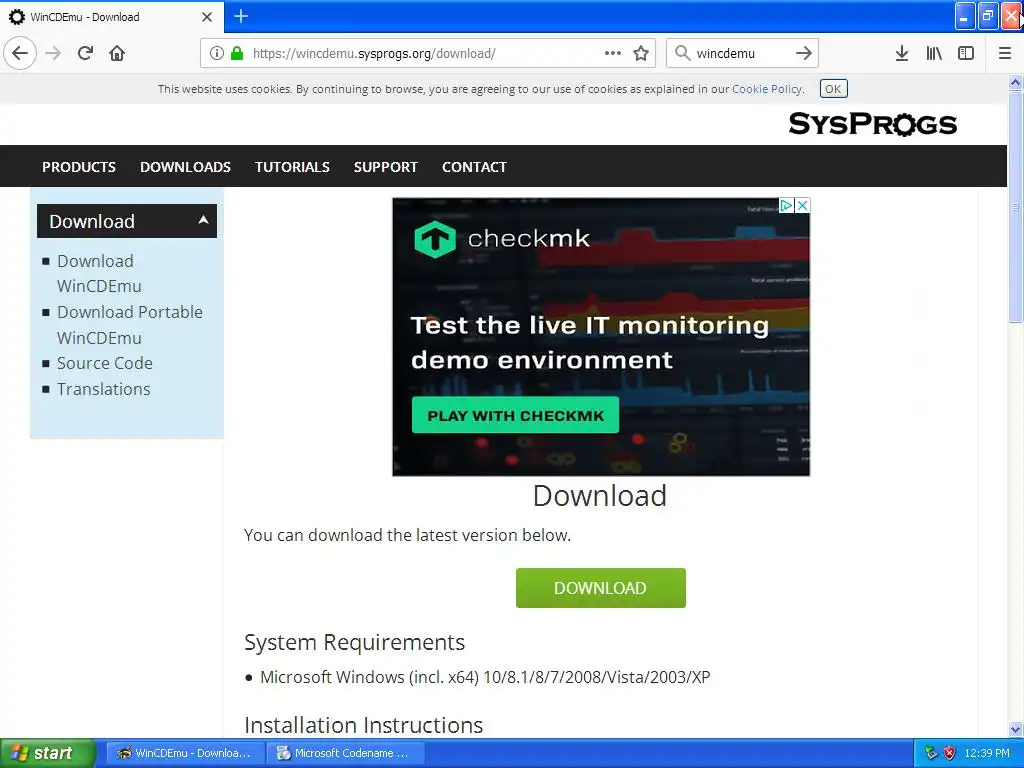1024x768 pixels.
Task: Open the TUTORIALS menu
Action: click(293, 167)
